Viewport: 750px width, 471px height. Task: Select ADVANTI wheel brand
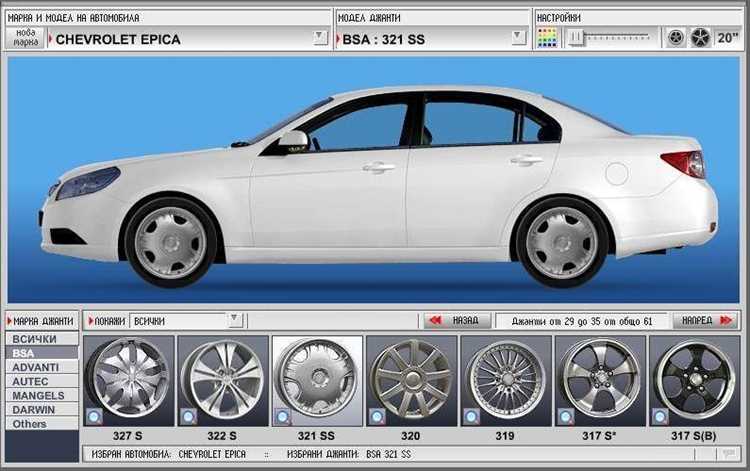42,367
